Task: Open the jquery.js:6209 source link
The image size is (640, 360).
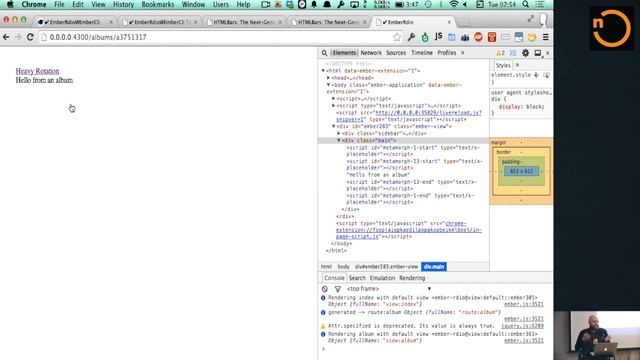Action: point(522,326)
